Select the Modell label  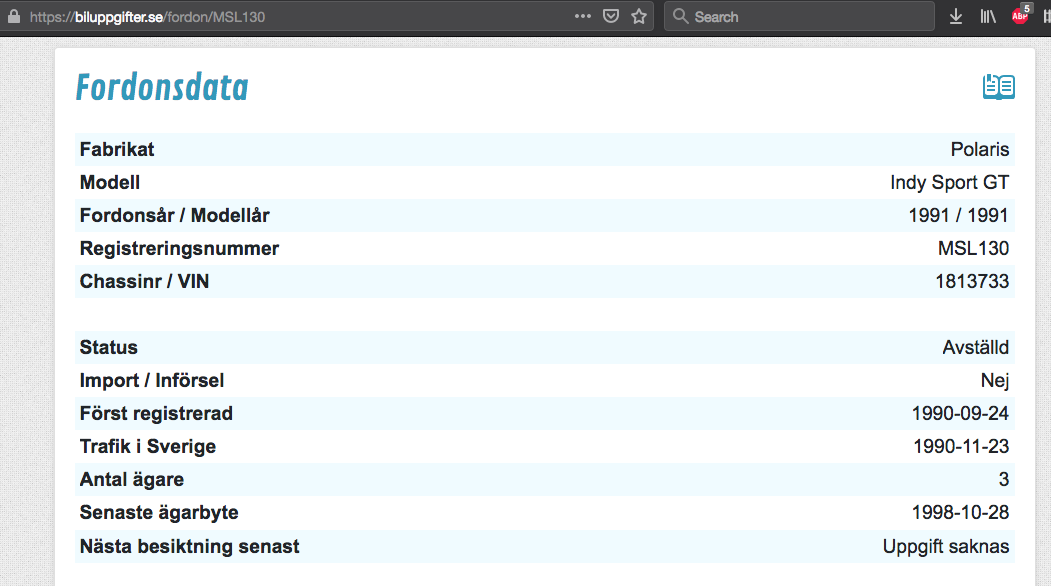110,182
